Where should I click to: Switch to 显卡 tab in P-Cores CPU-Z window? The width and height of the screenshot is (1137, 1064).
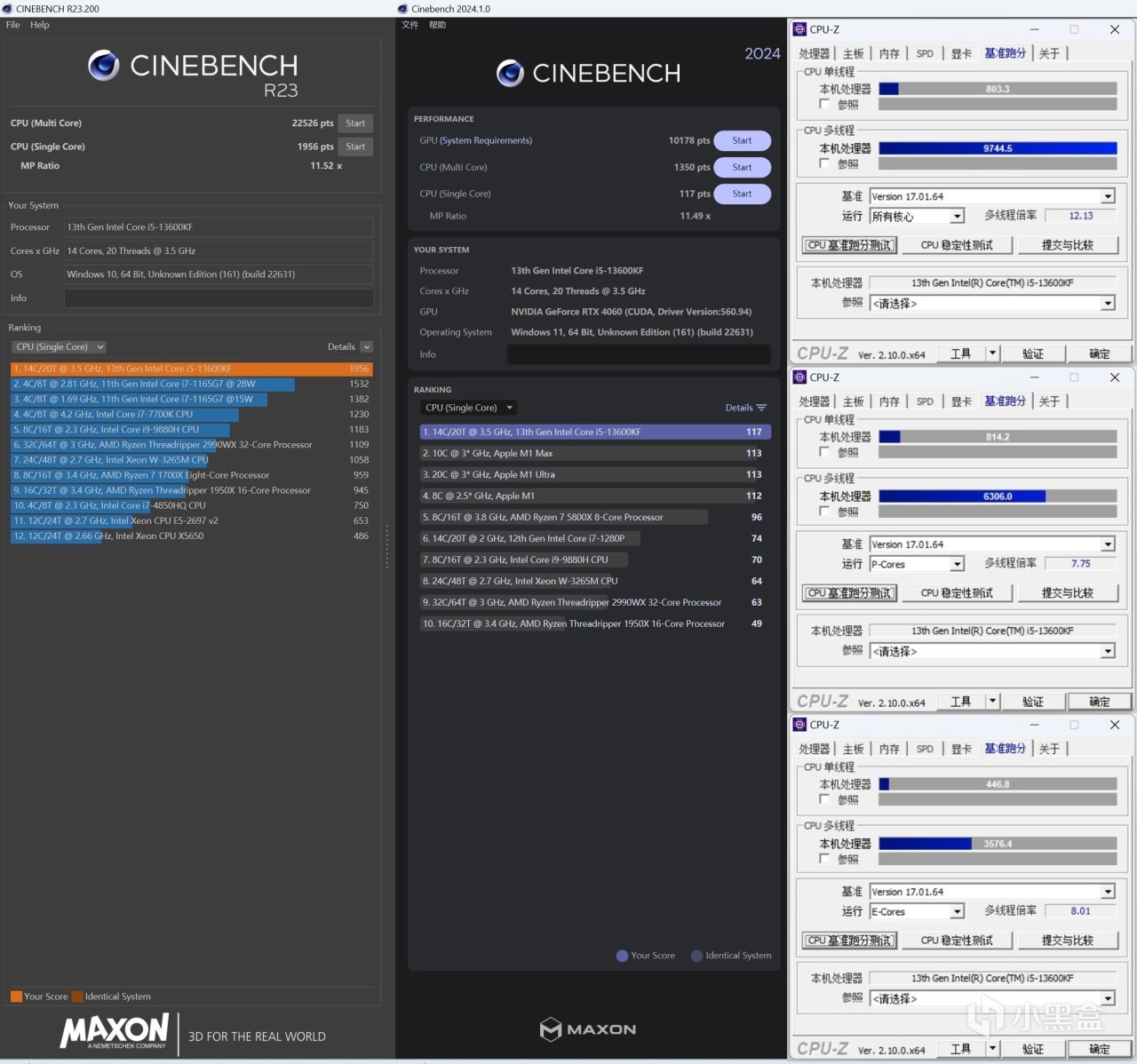[x=961, y=402]
